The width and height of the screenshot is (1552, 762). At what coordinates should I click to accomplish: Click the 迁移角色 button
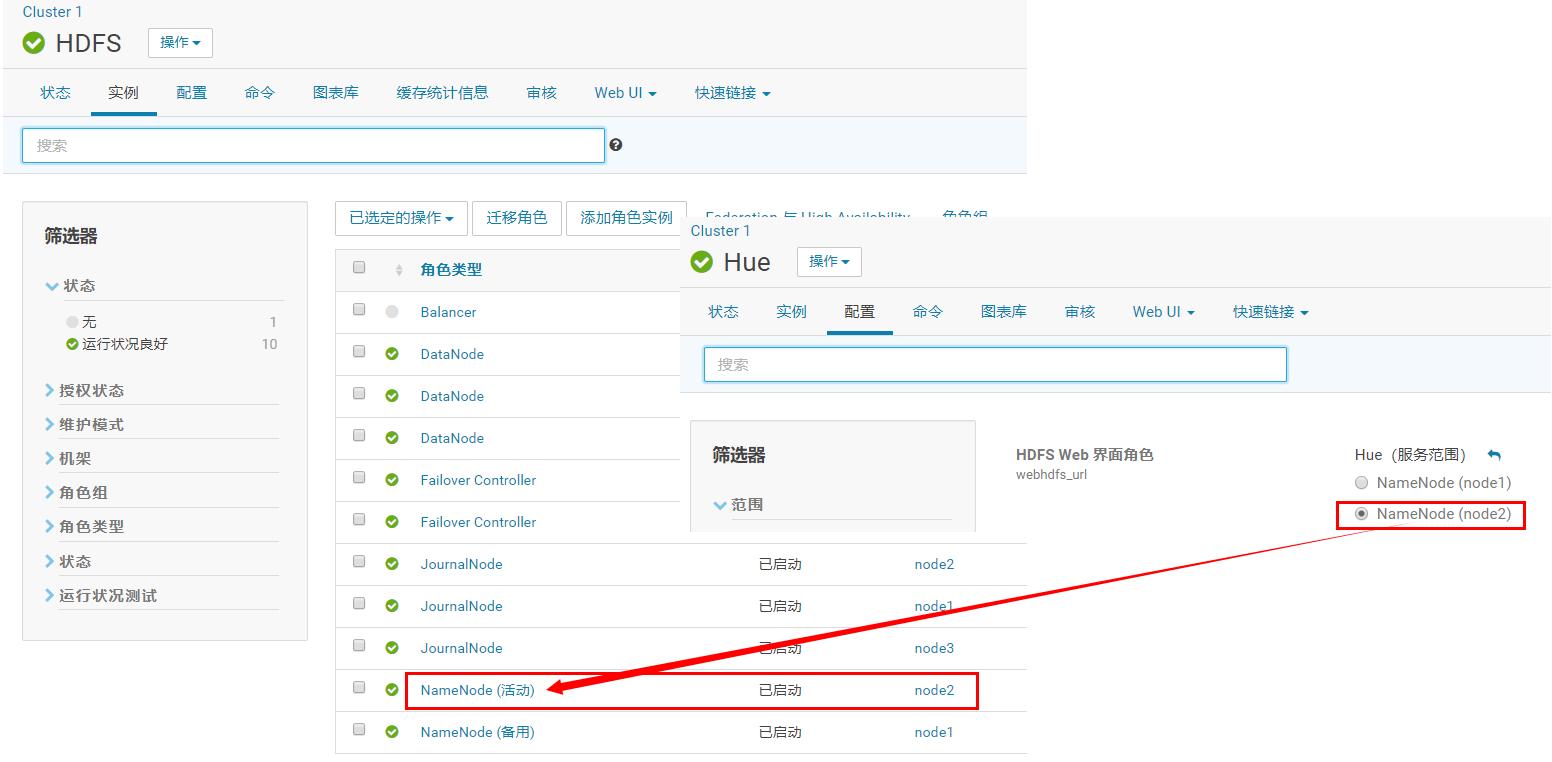coord(517,218)
